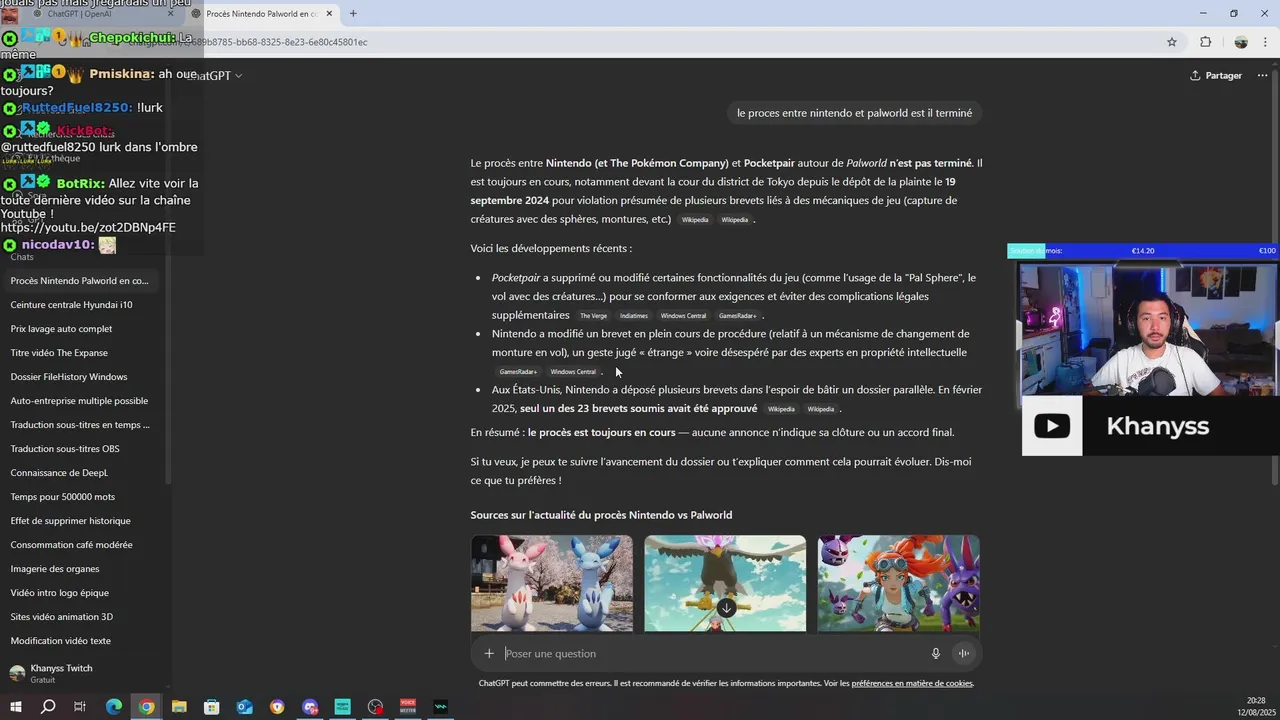
Task: Open 'Traduction sous-titres en temps ...' chat
Action: [80, 425]
